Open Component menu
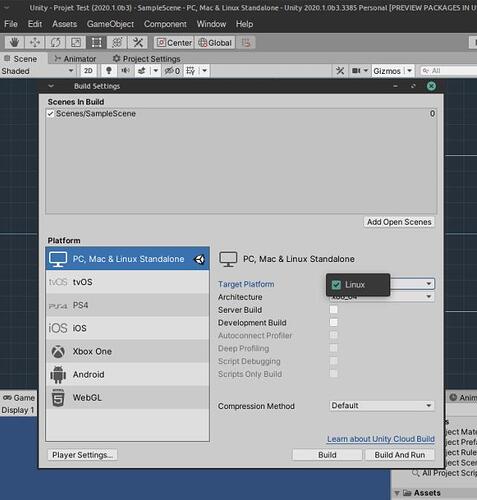 [x=165, y=24]
